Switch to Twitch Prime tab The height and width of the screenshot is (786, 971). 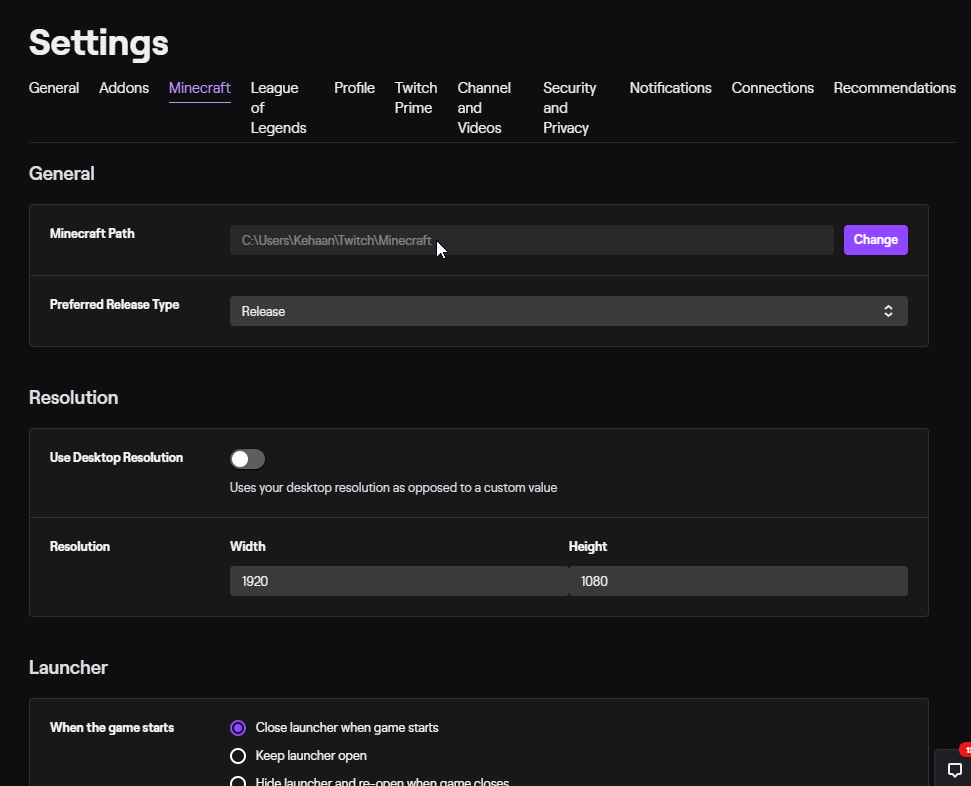click(416, 98)
